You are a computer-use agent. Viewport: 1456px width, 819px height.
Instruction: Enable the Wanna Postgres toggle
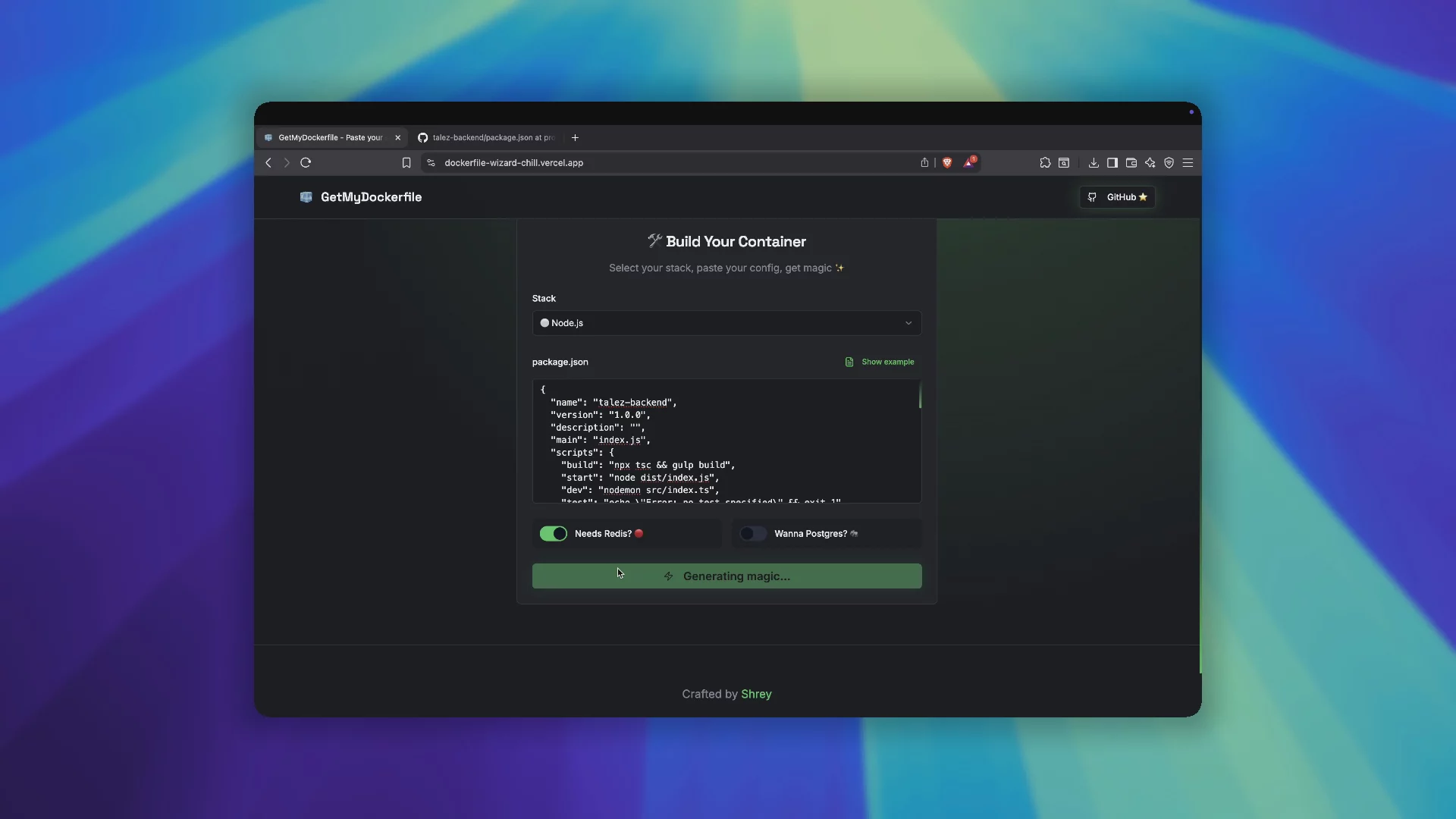(752, 533)
